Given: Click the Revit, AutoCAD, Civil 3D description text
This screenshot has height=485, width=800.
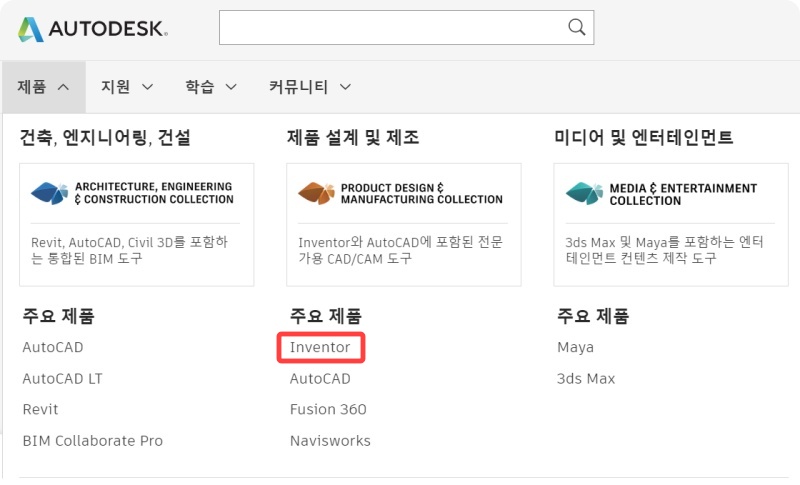Looking at the screenshot, I should pos(130,250).
